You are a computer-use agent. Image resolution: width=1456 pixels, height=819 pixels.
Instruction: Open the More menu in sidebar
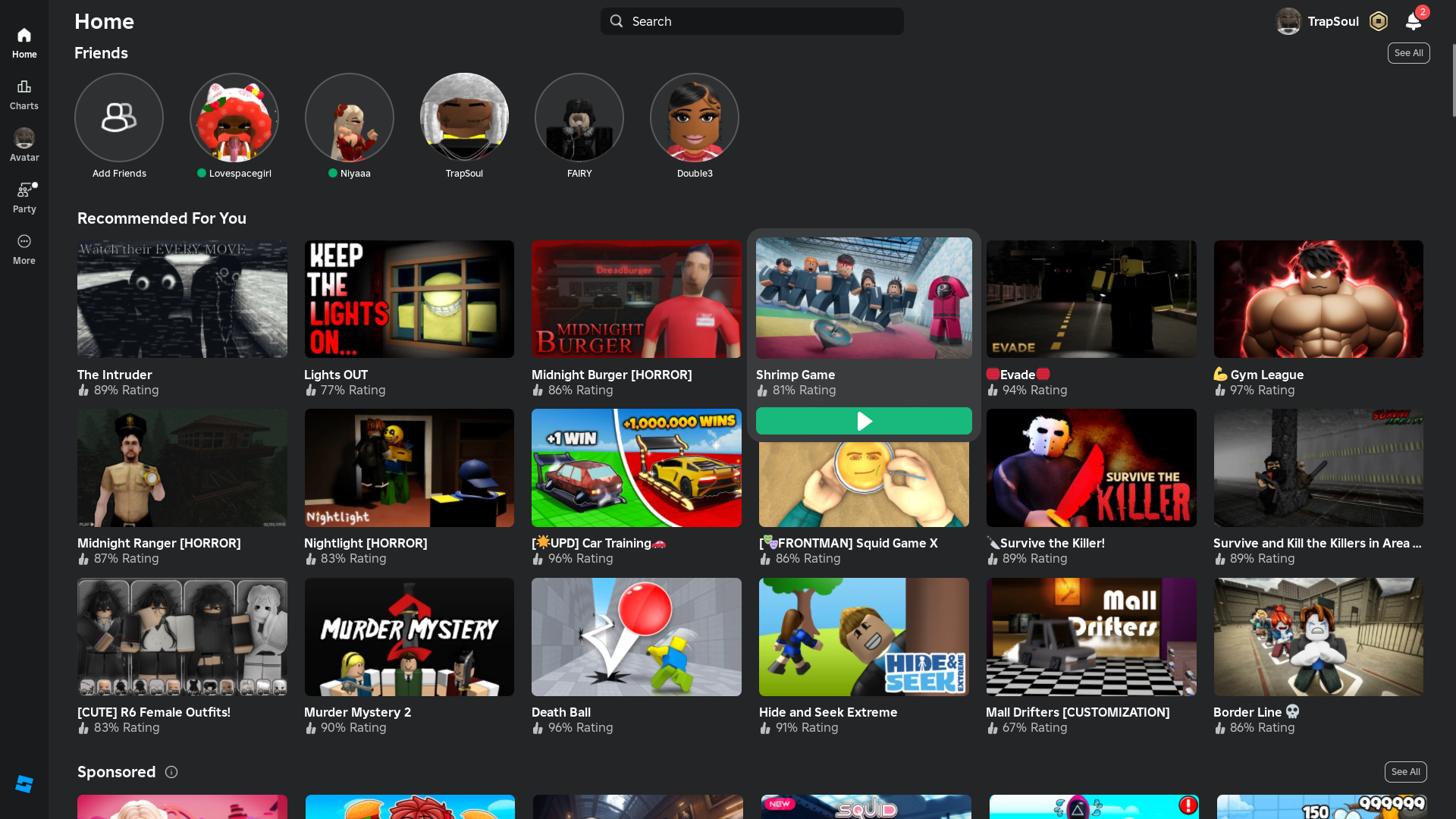24,249
